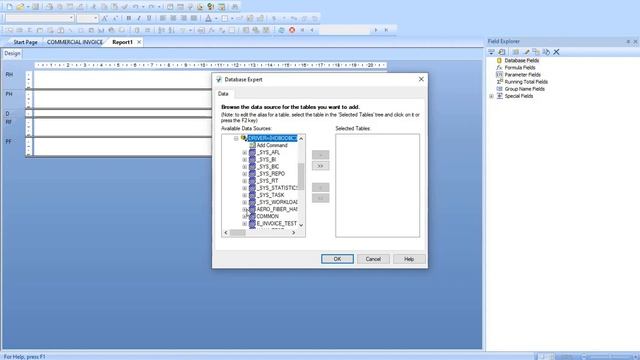Switch to the Start Page tab
Viewport: 640px width, 360px height.
tap(25, 42)
